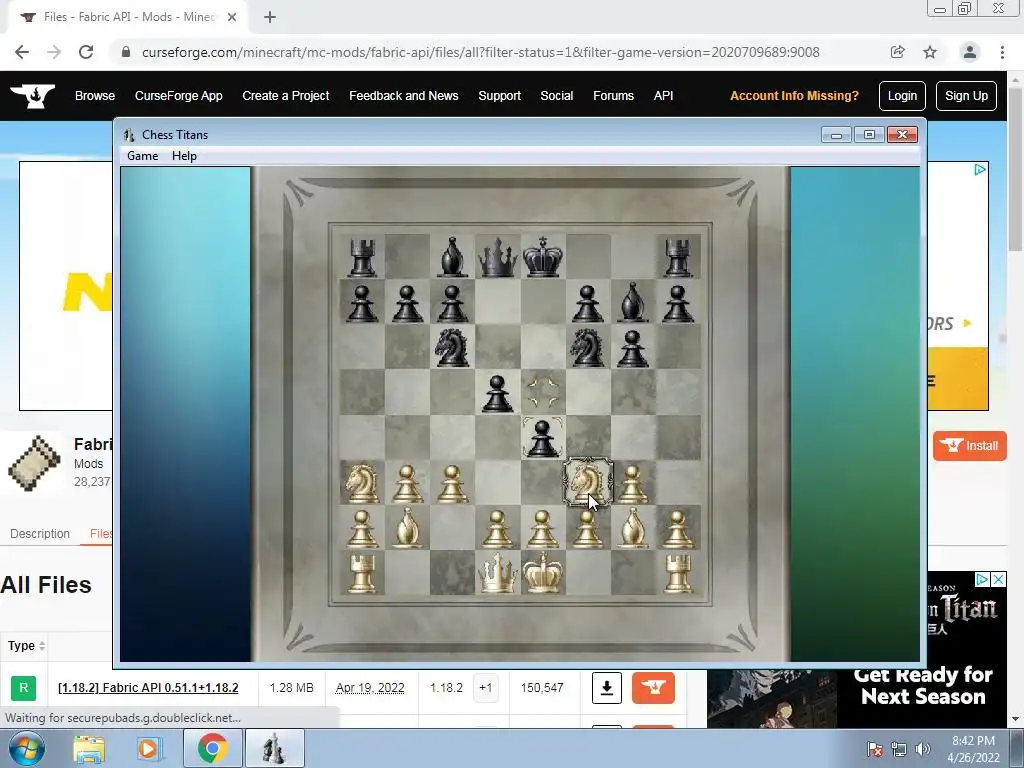Open the Game menu in Chess Titans

pyautogui.click(x=142, y=156)
